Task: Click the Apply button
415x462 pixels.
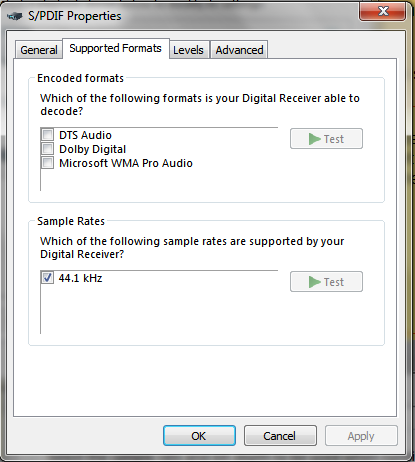Action: pyautogui.click(x=361, y=436)
